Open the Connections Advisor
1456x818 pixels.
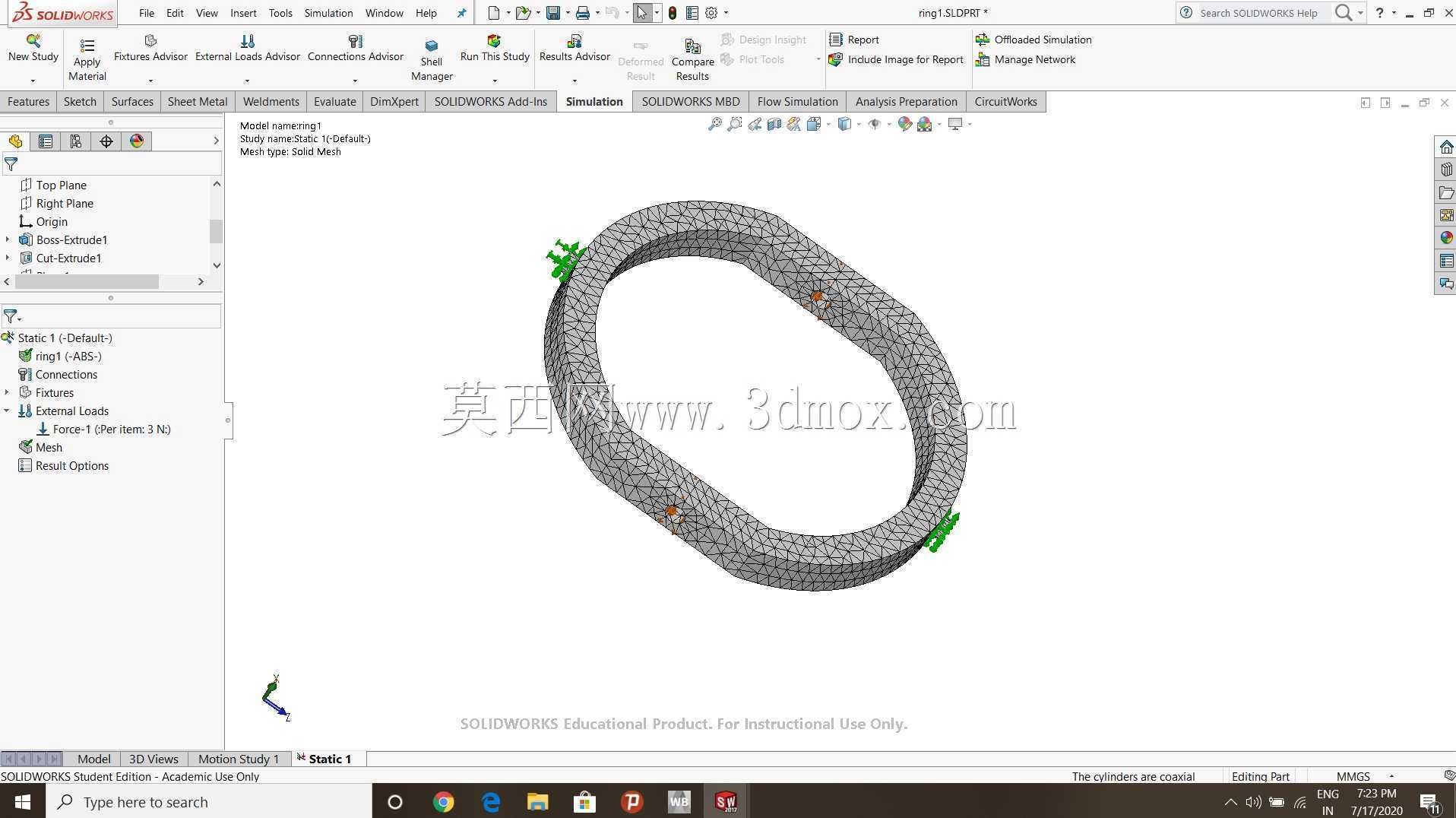355,49
